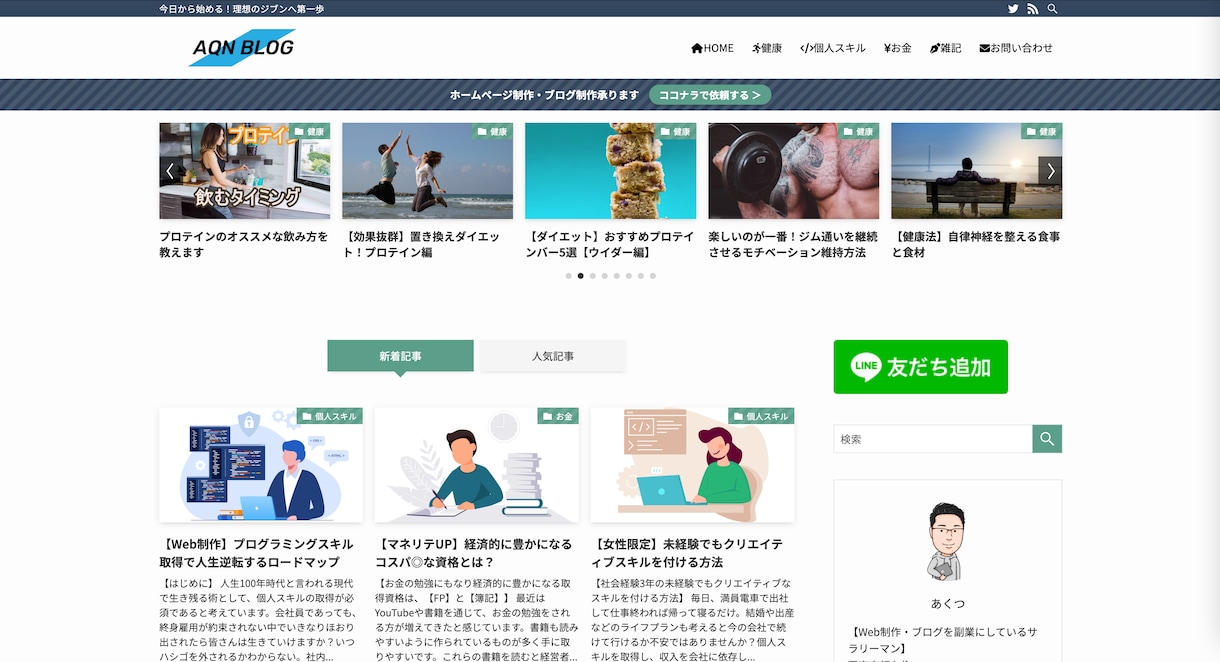
Task: Click 健康 category tag on gym dumbbell card
Action: (858, 131)
